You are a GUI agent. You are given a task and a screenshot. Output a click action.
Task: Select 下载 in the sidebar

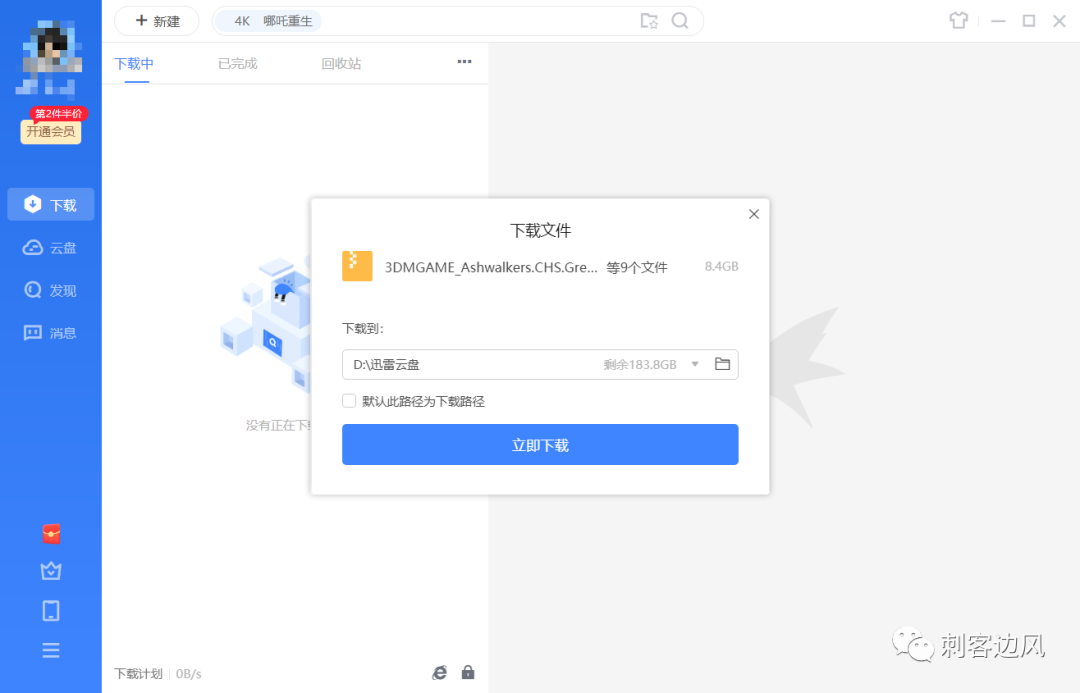tap(50, 205)
